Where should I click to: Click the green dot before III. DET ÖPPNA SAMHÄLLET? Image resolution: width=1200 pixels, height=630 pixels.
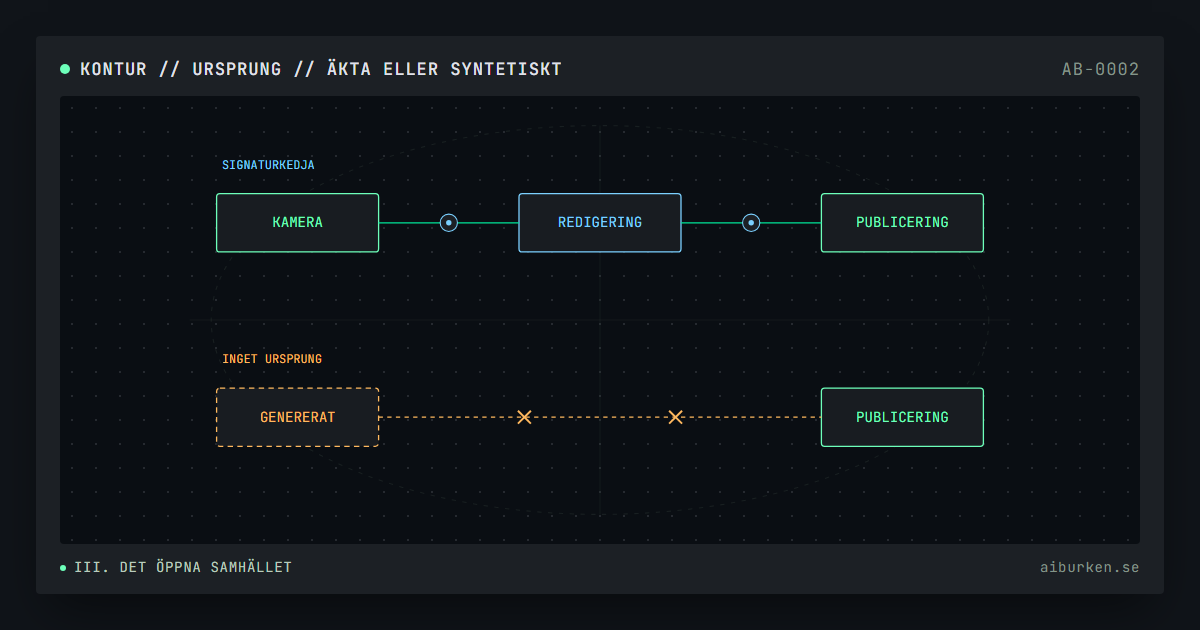pos(63,568)
